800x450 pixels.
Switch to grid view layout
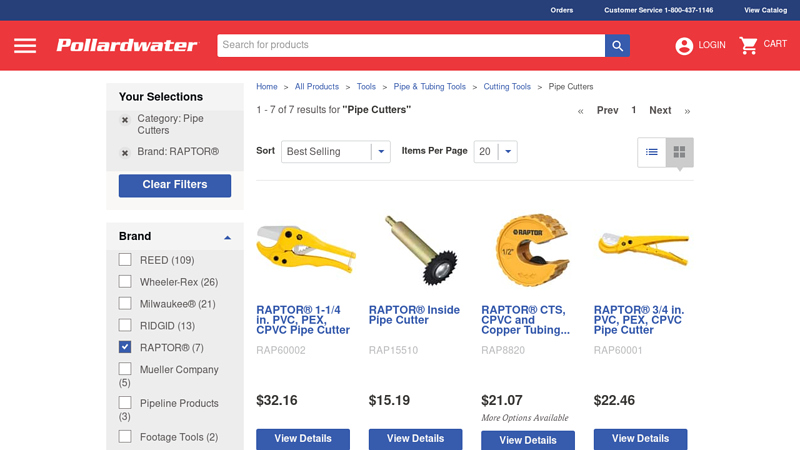[x=679, y=152]
